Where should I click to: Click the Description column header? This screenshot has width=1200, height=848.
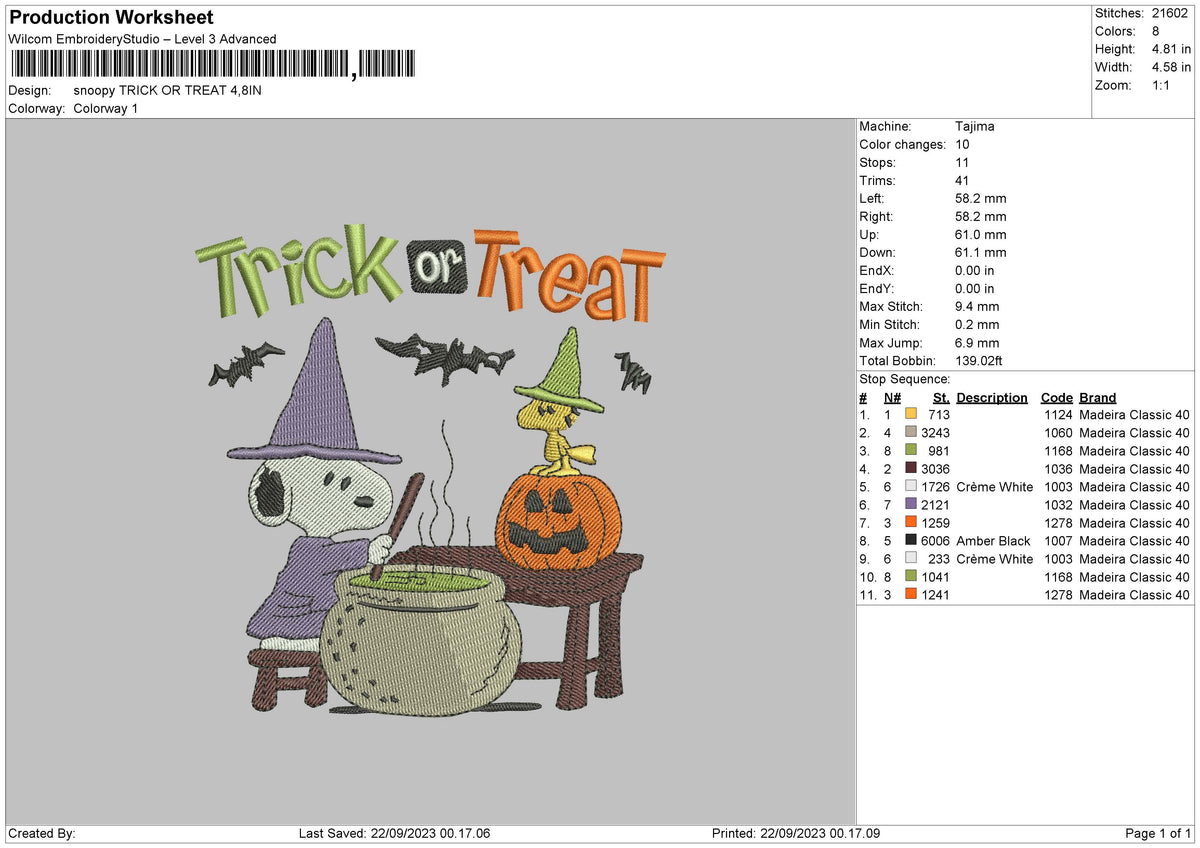(x=992, y=398)
